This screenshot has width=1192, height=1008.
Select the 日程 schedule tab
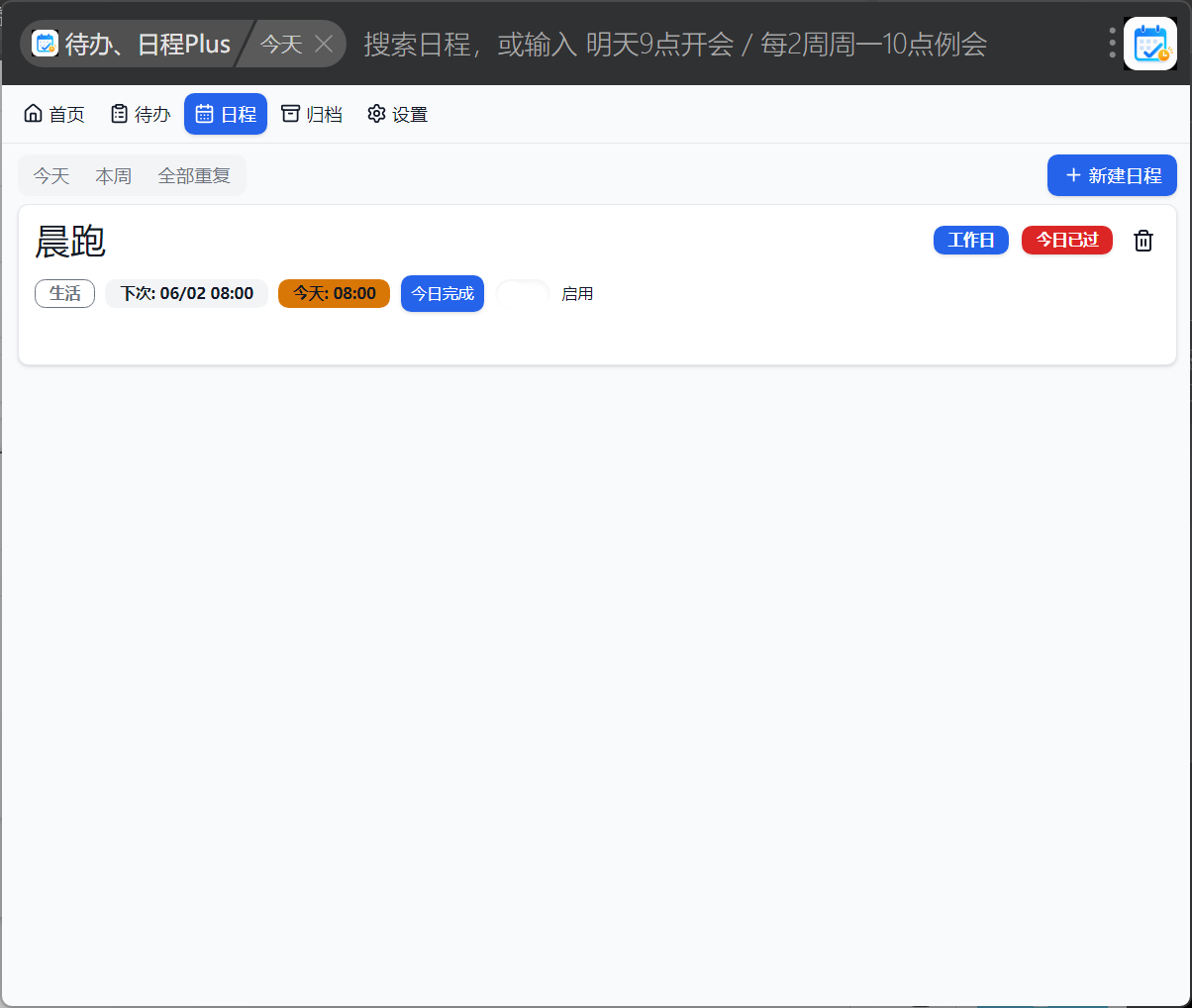226,114
